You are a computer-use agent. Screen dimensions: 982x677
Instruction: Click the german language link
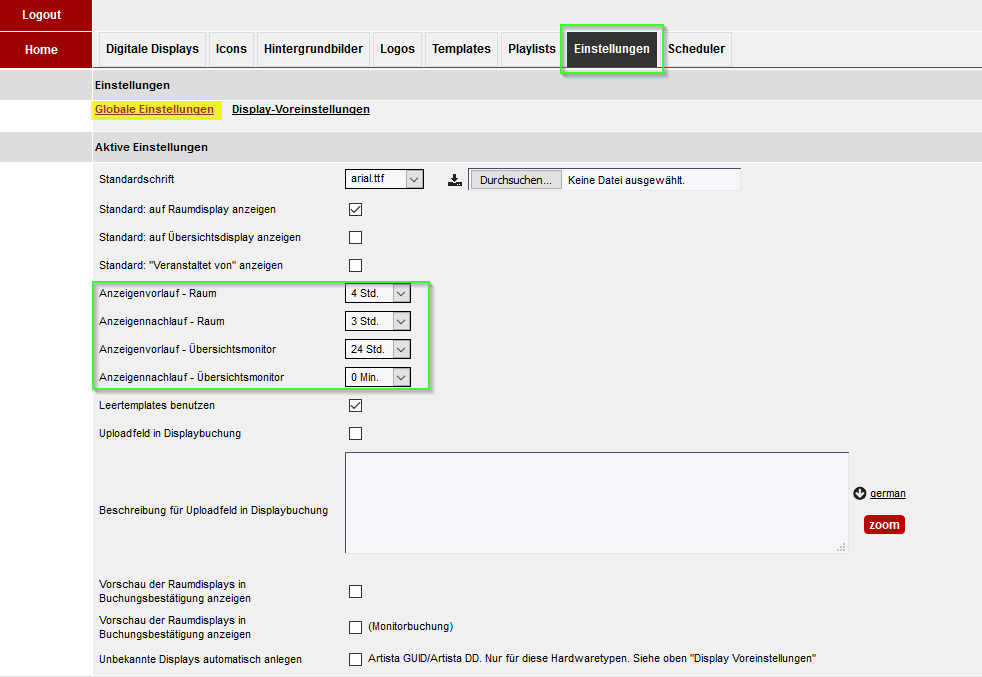887,494
